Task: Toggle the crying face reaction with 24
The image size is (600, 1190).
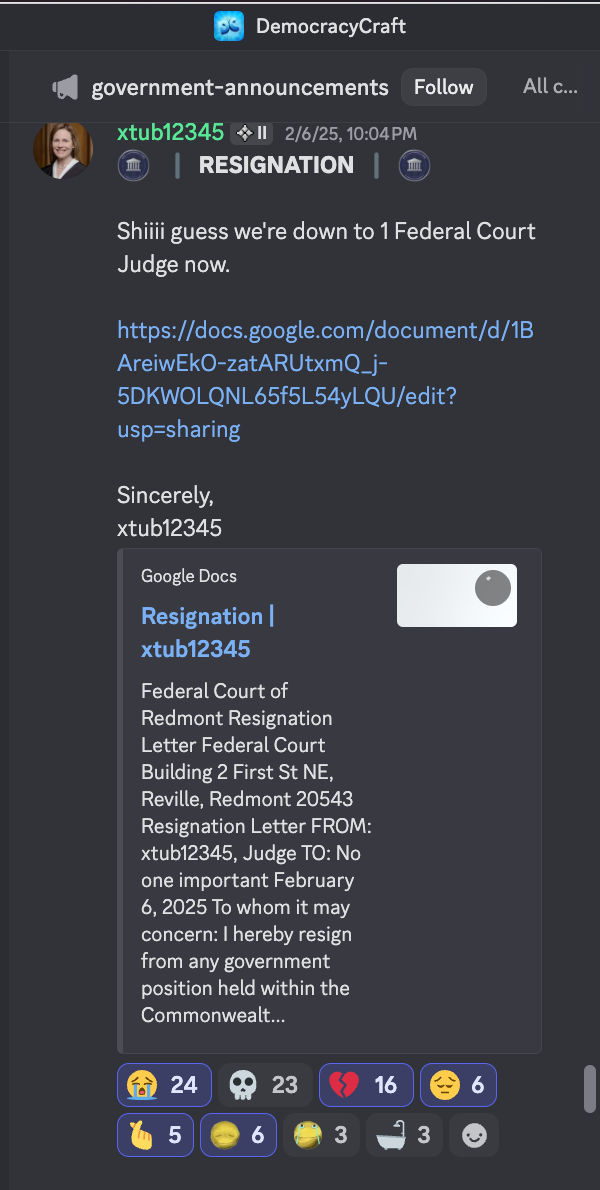Action: pos(164,1085)
